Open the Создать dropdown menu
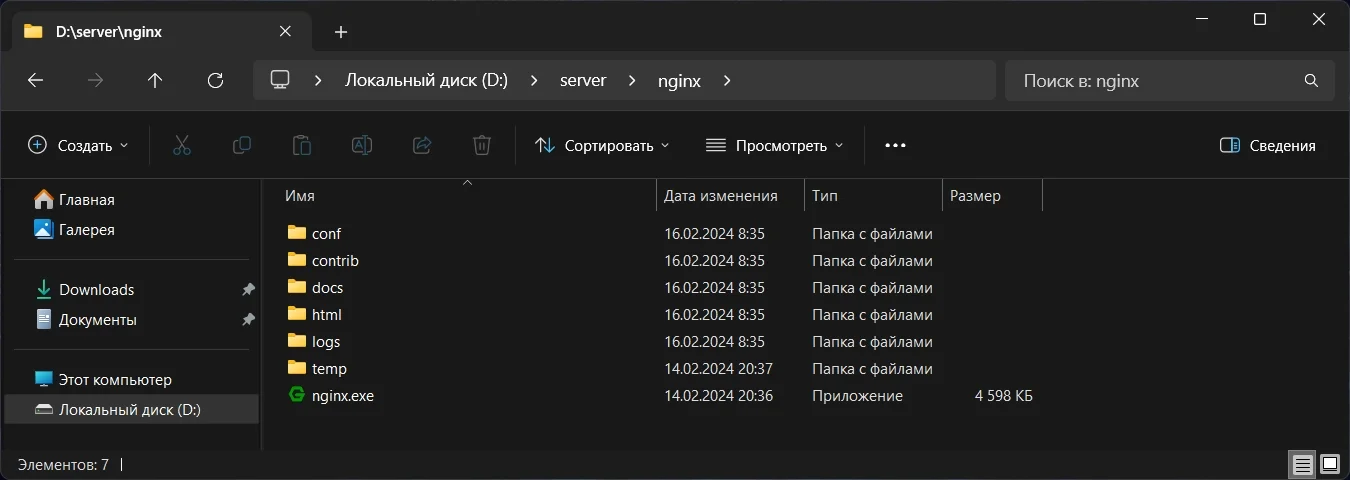Viewport: 1350px width, 480px height. [78, 145]
